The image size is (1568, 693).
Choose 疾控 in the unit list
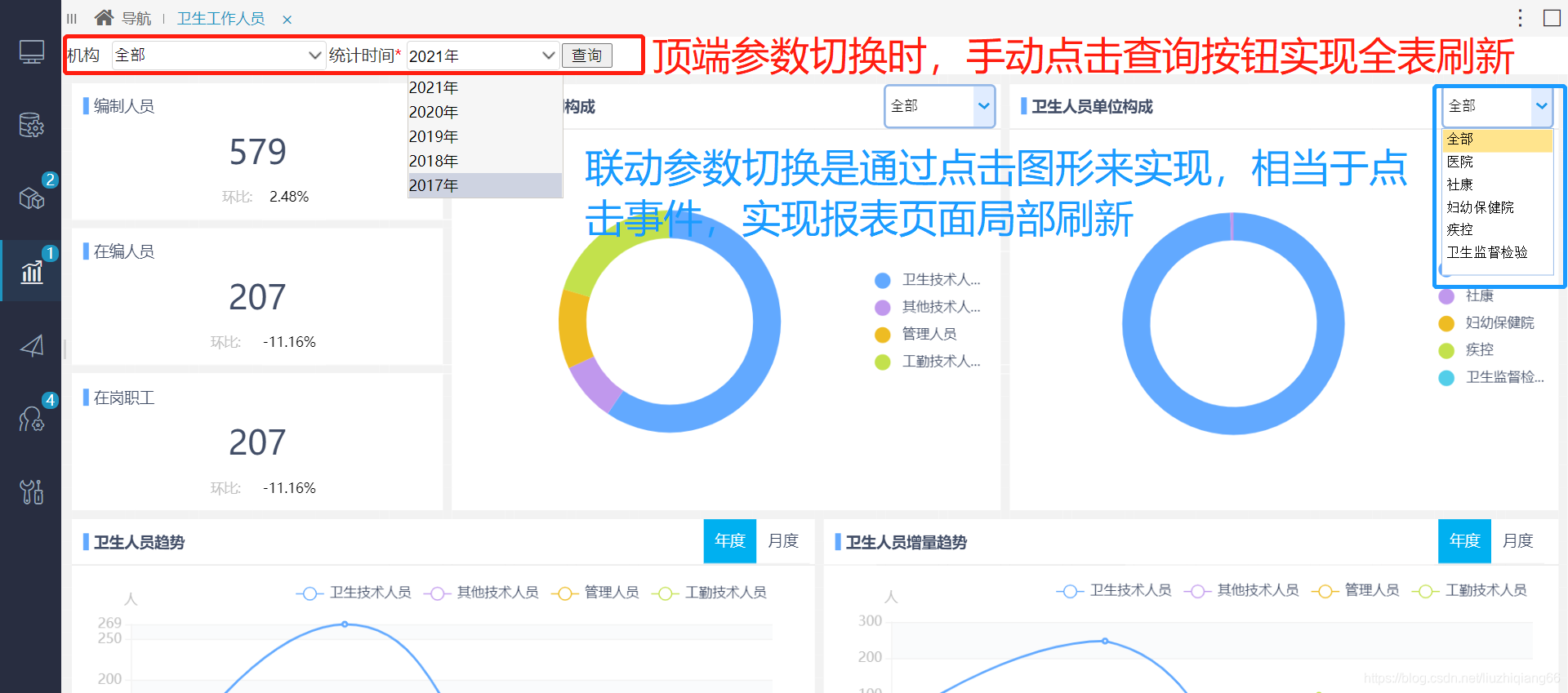(x=1497, y=230)
